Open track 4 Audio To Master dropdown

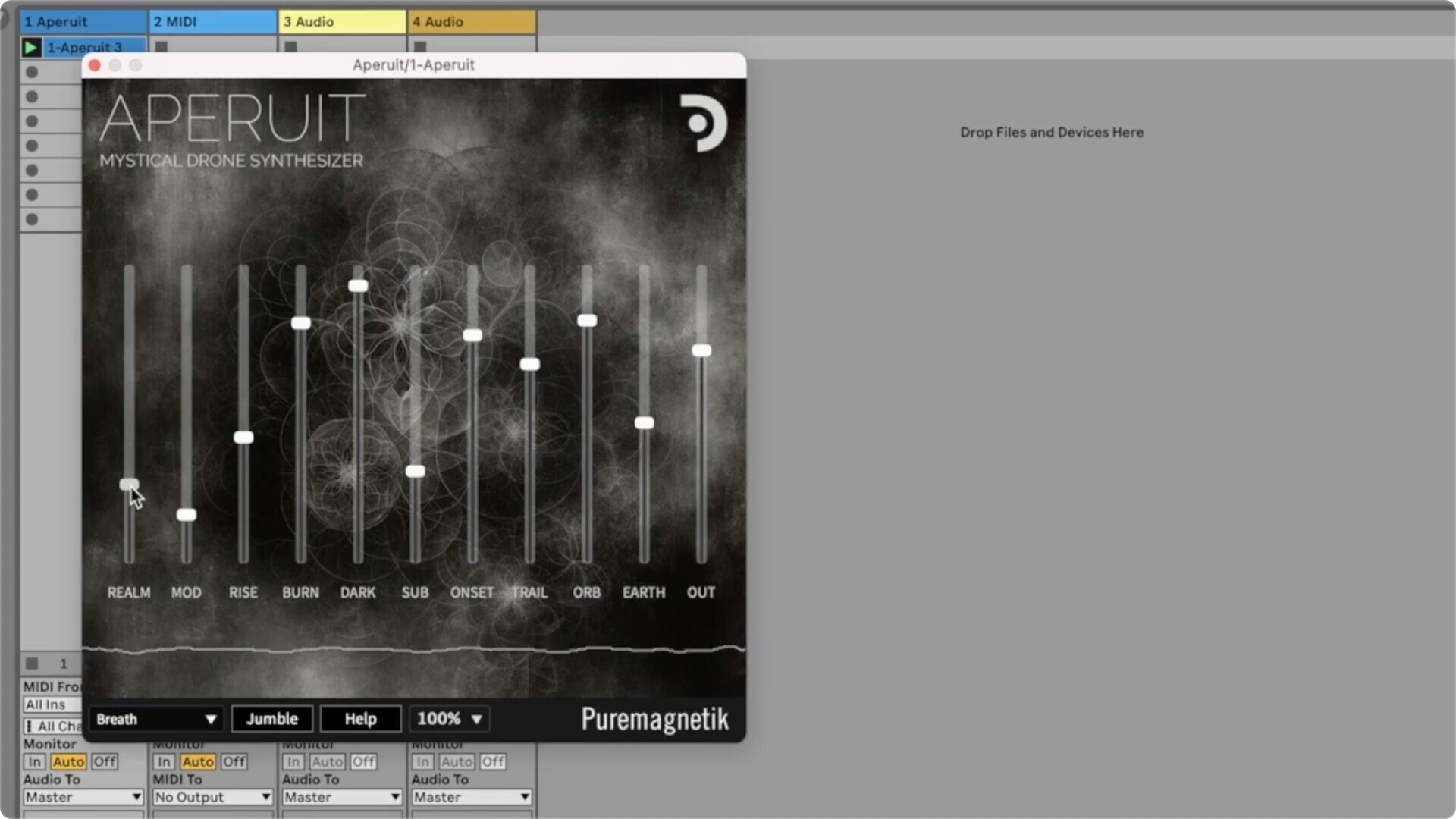pos(472,797)
